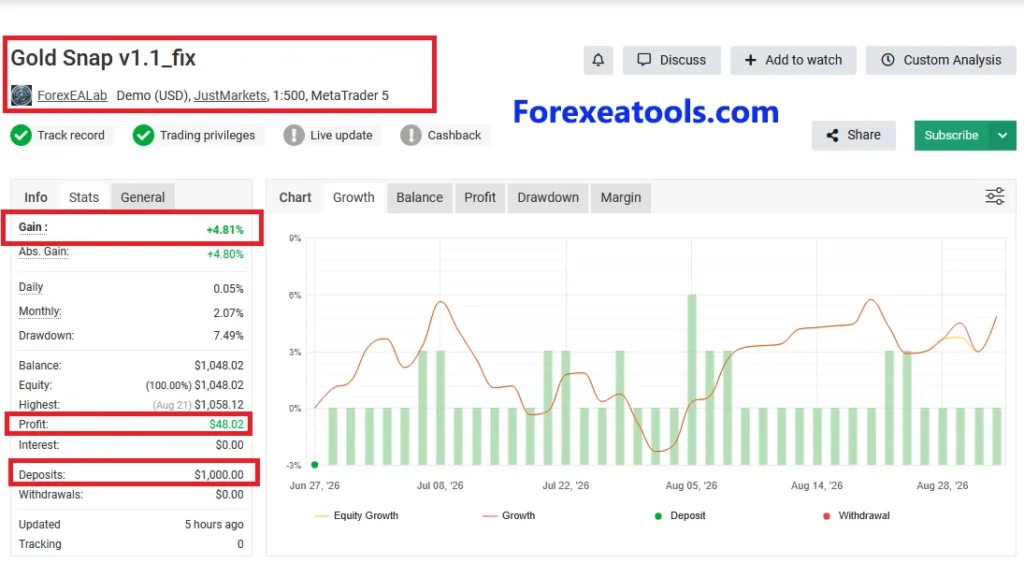Click the Jul 08, '26 axis label
This screenshot has width=1024, height=563.
440,485
